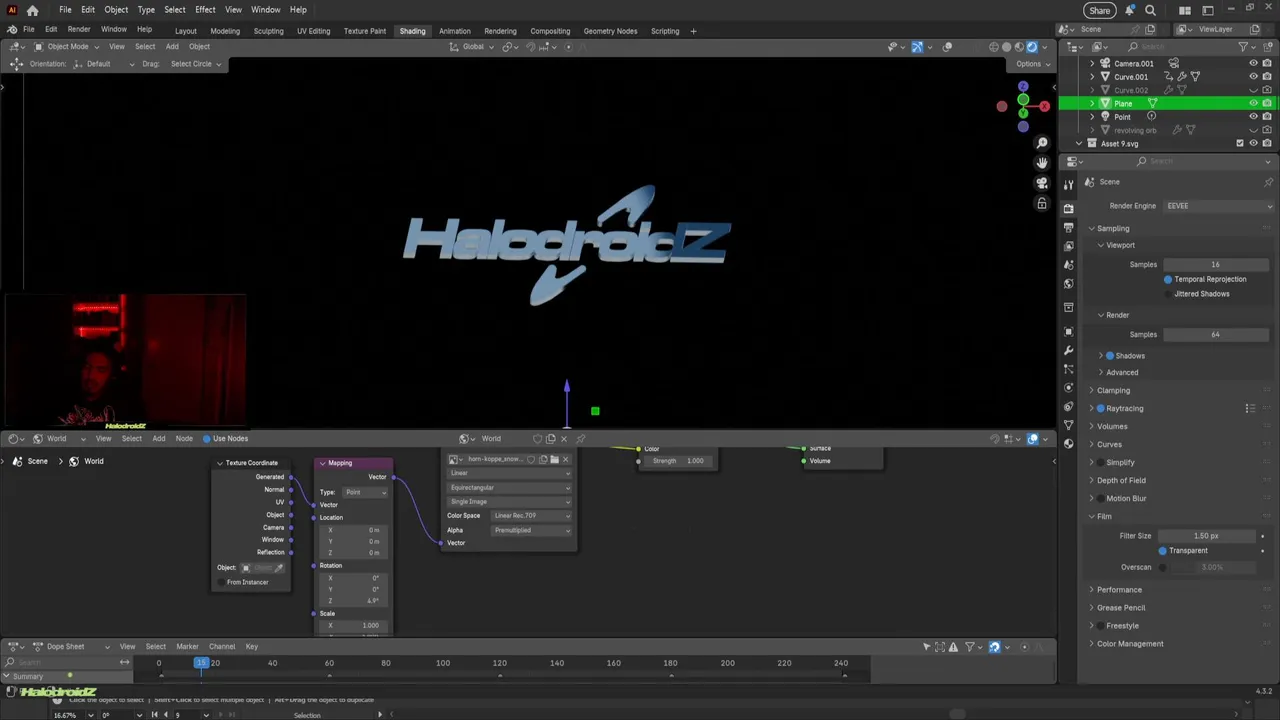Image resolution: width=1280 pixels, height=720 pixels.
Task: Open the Marker menu in Dope Sheet
Action: 187,647
